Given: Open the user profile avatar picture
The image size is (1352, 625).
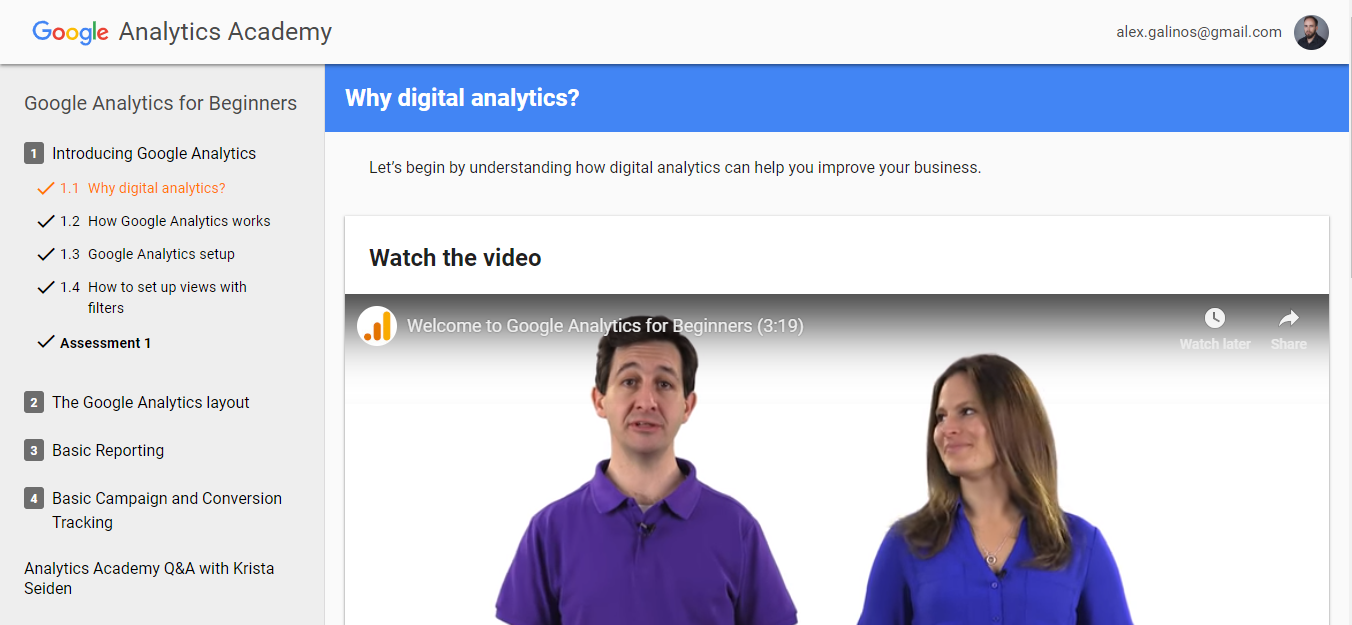Looking at the screenshot, I should click(x=1311, y=32).
